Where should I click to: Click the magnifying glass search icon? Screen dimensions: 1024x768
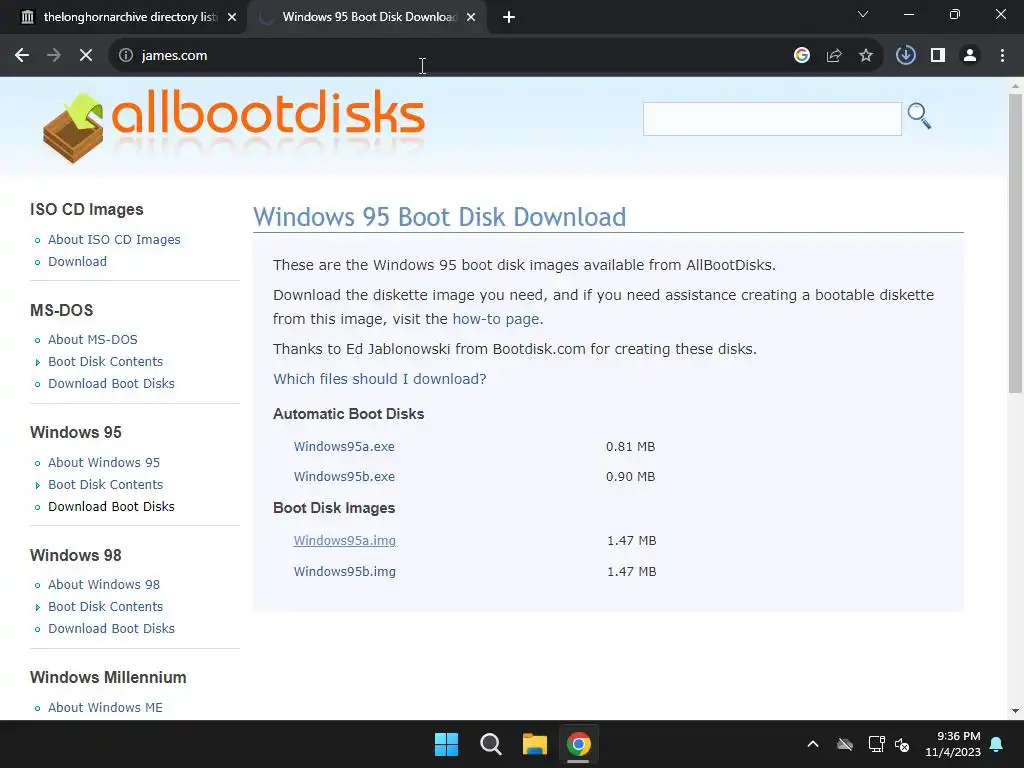coord(919,116)
